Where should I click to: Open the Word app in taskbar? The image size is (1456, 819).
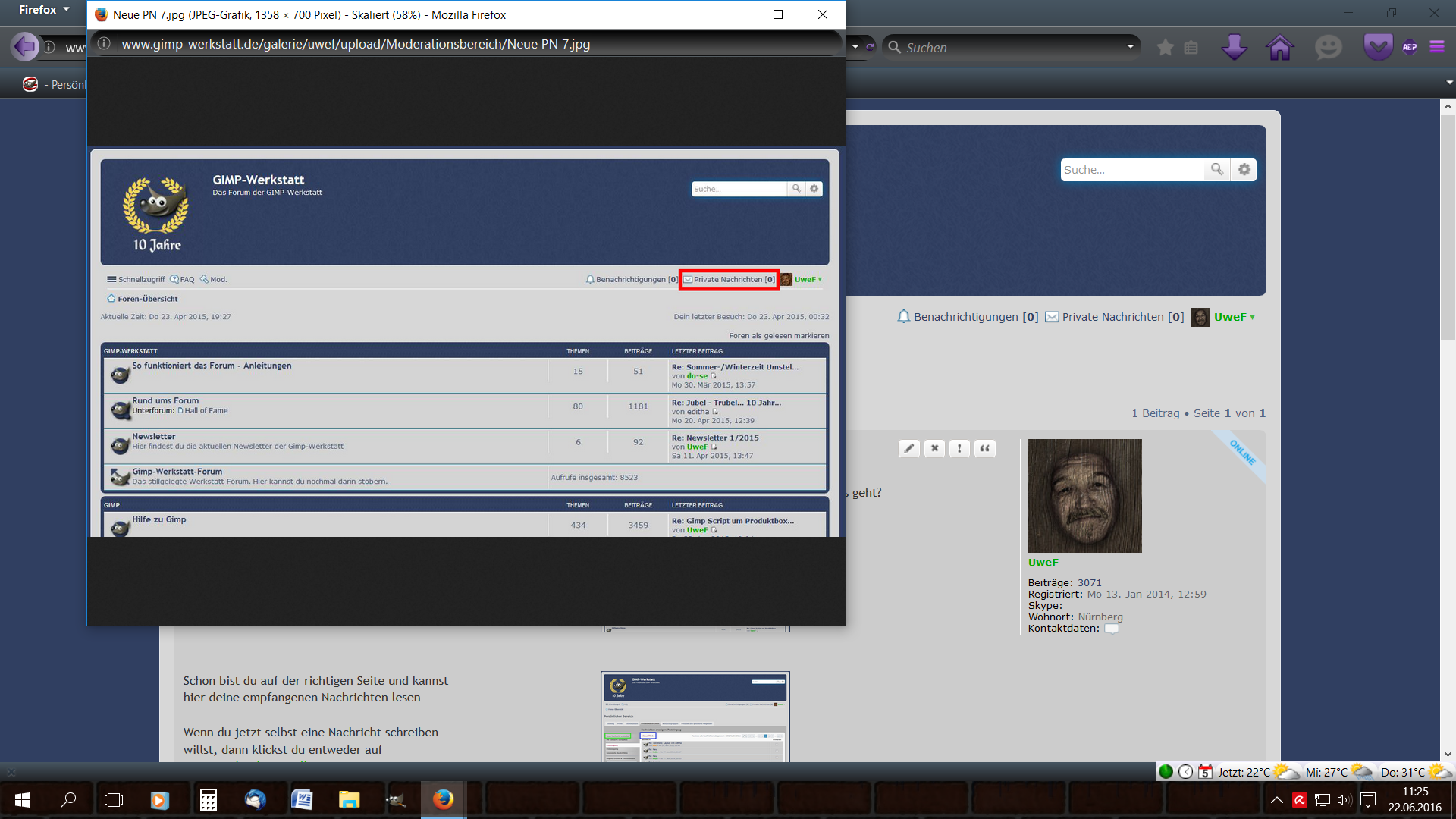(302, 799)
